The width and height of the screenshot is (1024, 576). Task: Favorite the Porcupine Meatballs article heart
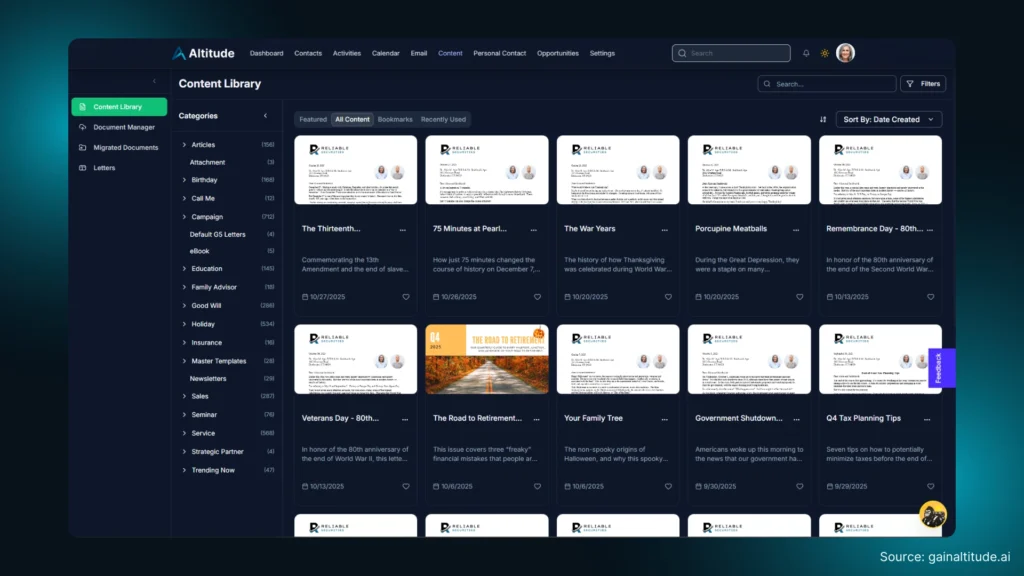pos(799,296)
